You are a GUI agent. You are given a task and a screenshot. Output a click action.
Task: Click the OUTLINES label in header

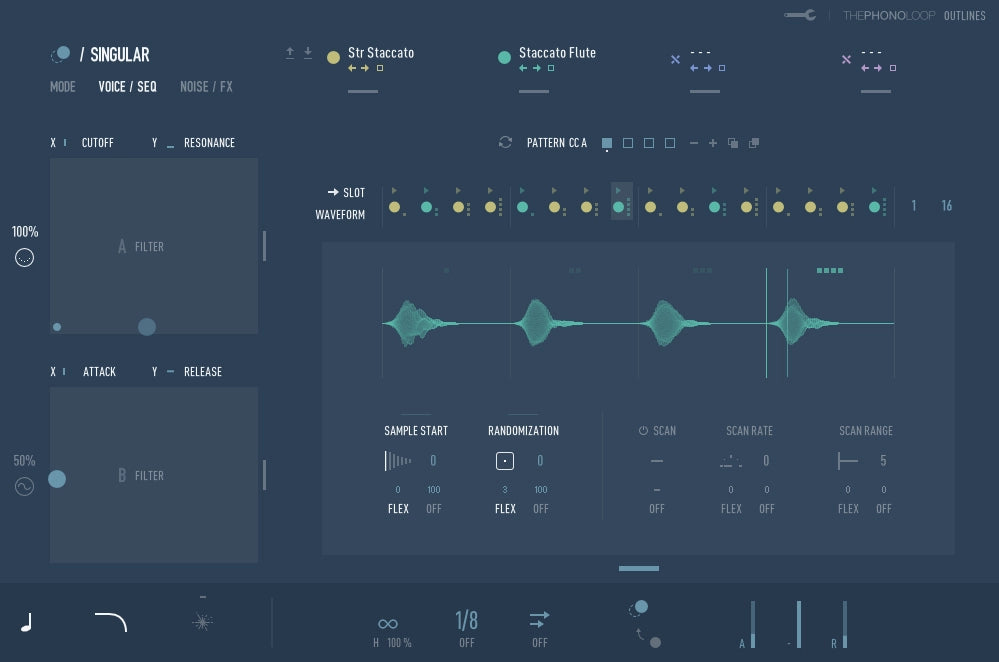(x=964, y=16)
